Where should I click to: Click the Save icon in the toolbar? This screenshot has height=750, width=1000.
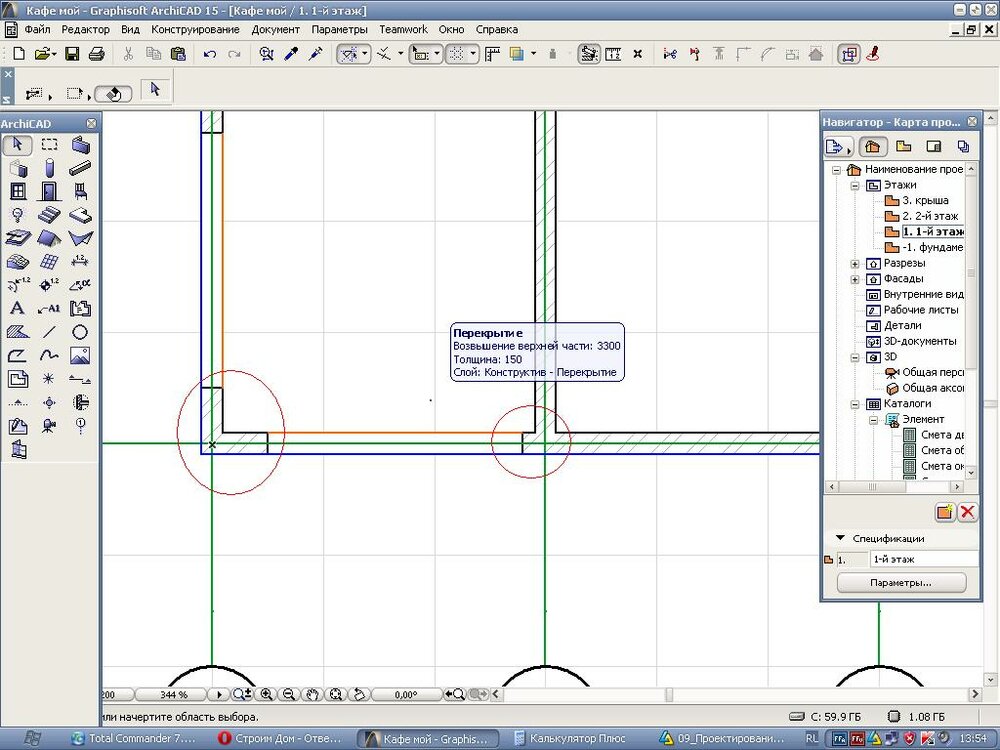click(72, 54)
